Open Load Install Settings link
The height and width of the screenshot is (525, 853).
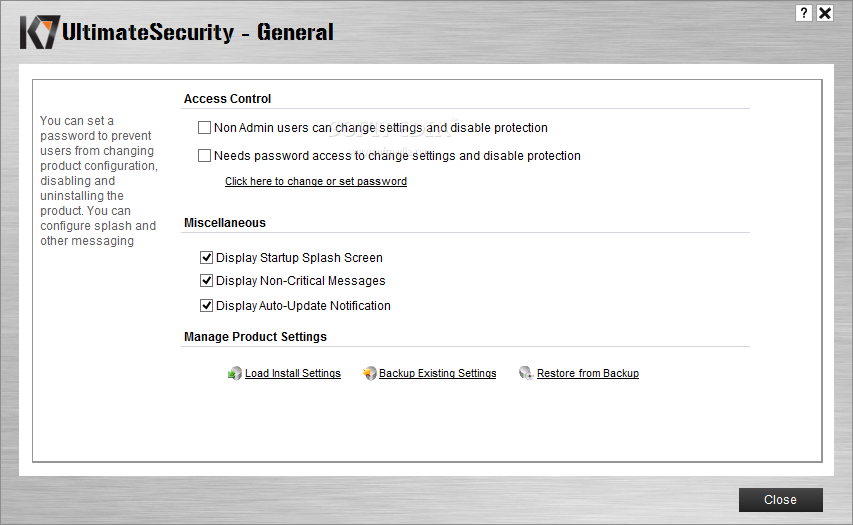tap(293, 373)
